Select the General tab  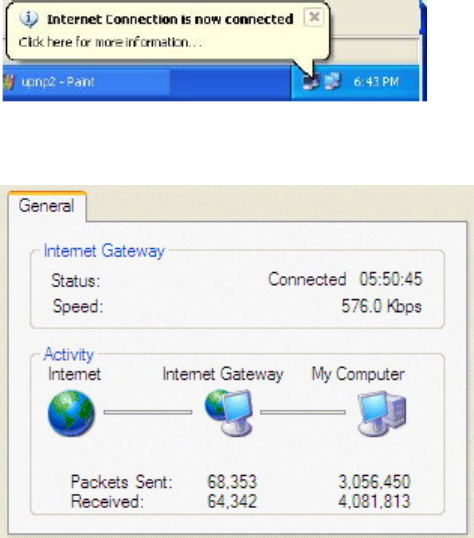point(47,206)
